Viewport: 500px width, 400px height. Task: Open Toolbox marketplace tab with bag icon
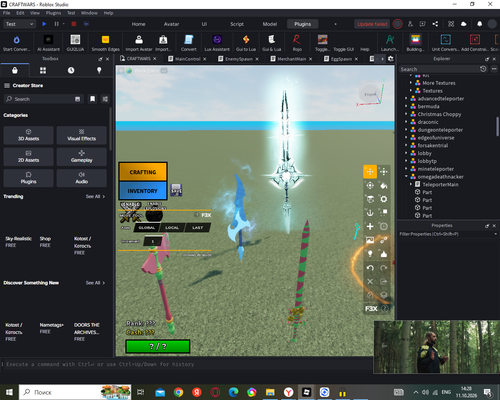tap(15, 70)
